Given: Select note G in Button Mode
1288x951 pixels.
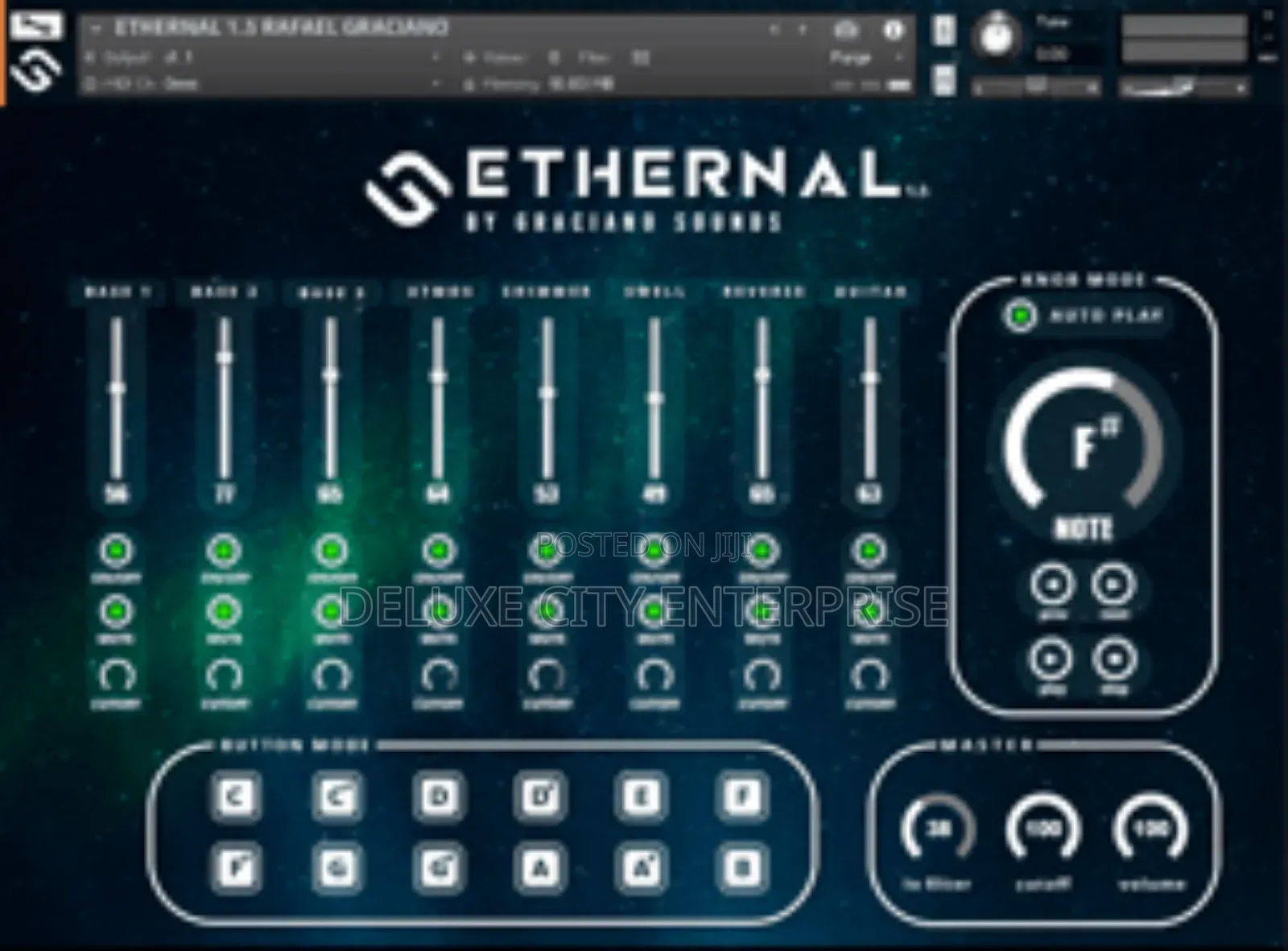Looking at the screenshot, I should click(x=336, y=868).
